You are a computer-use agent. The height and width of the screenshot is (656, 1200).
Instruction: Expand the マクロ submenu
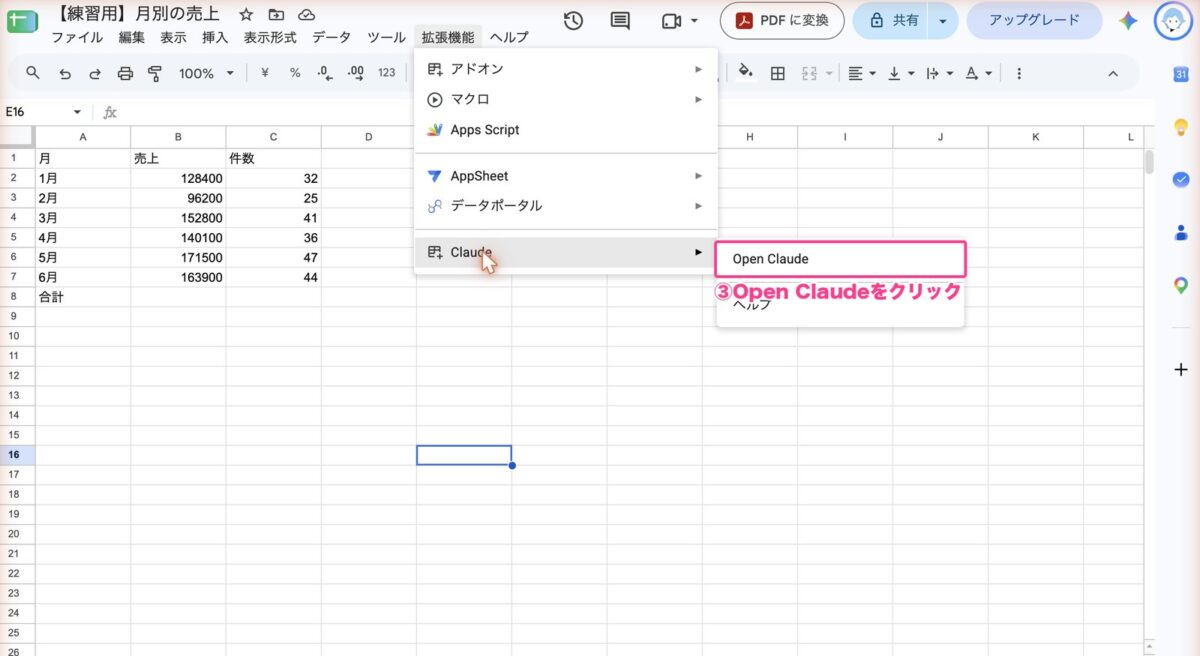point(566,99)
